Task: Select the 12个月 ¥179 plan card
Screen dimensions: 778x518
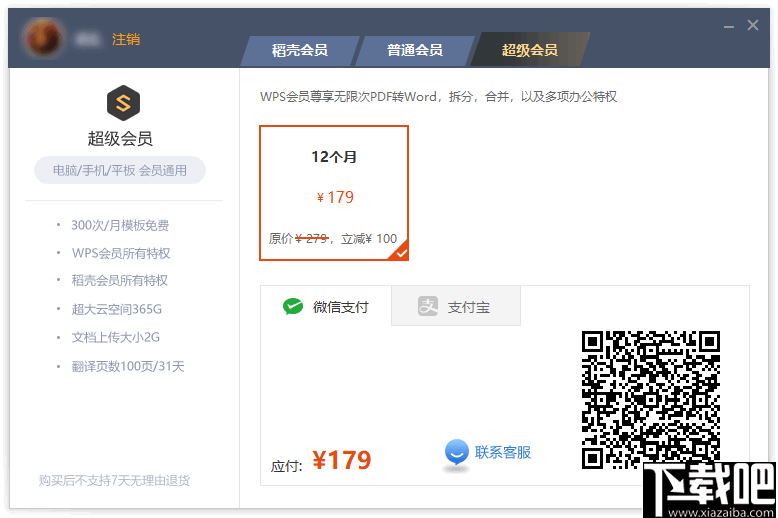Action: [x=334, y=193]
